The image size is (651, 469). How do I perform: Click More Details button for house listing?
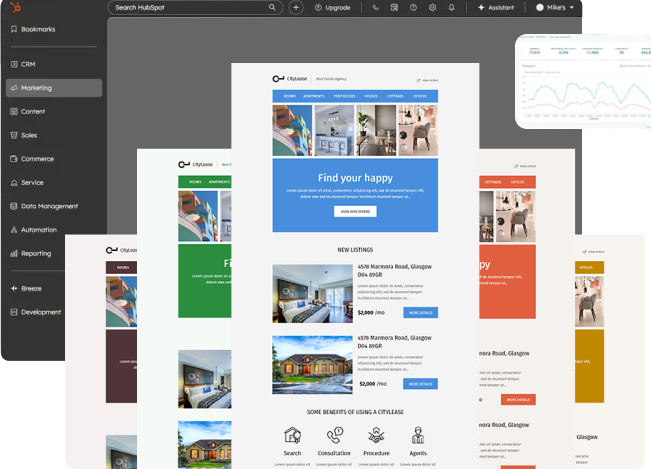pos(420,384)
